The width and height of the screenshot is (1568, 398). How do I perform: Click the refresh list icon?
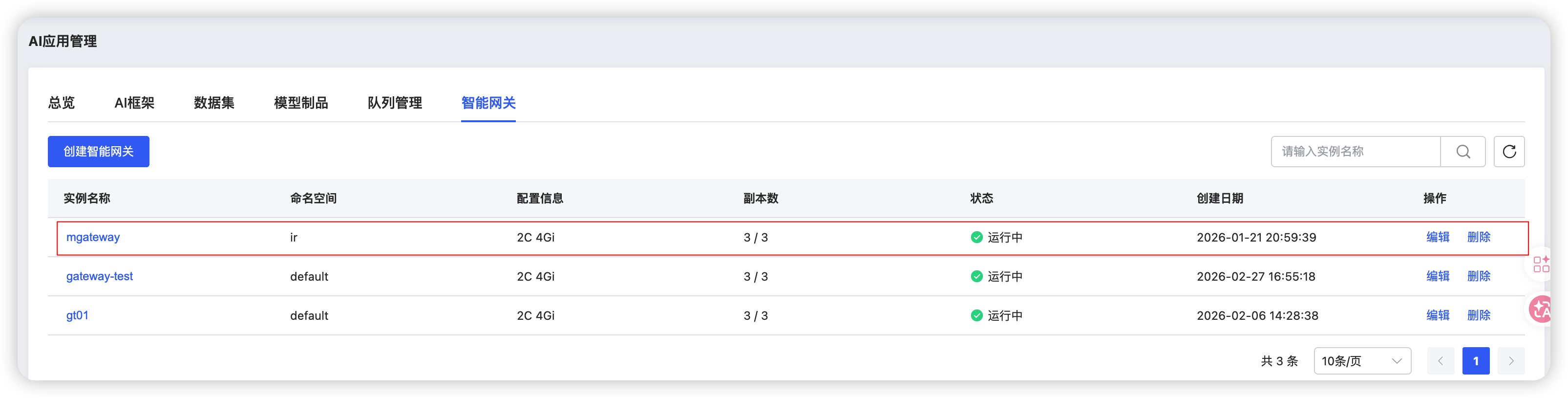click(x=1509, y=152)
